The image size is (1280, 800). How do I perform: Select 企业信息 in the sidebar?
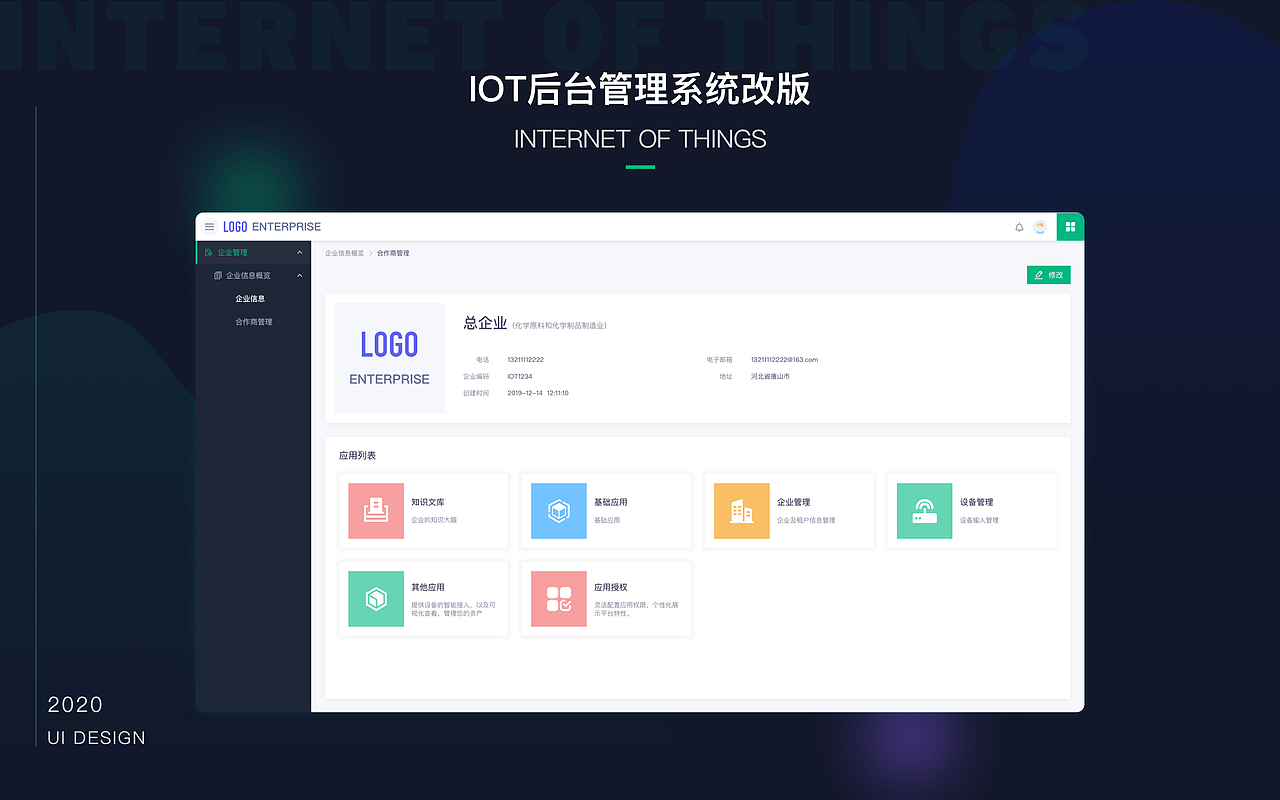click(x=250, y=299)
